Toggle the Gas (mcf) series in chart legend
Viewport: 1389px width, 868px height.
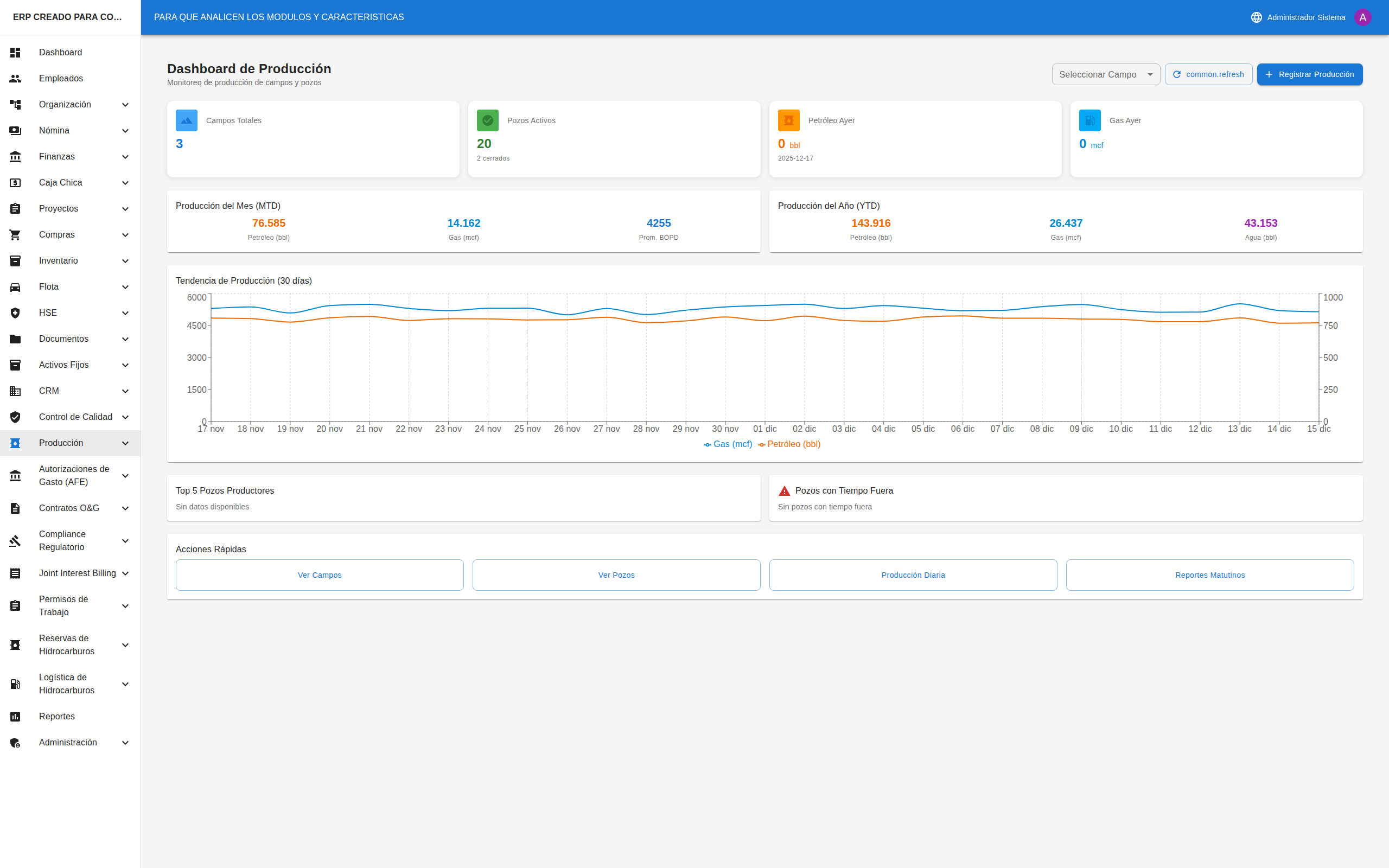coord(728,444)
